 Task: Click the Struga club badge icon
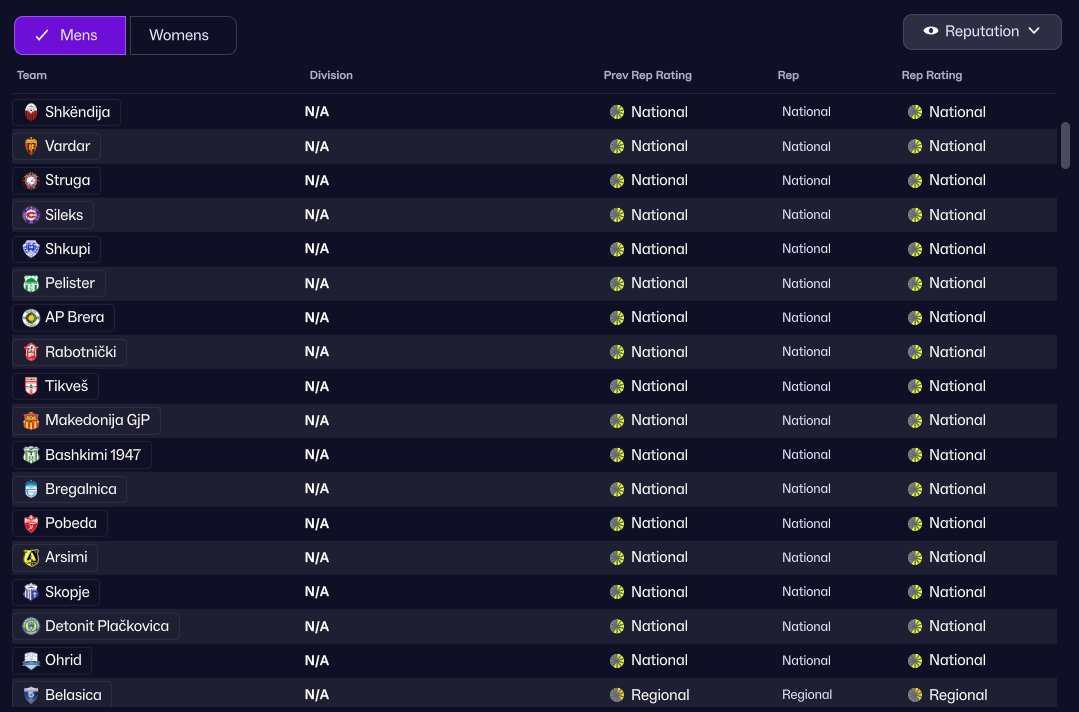(31, 180)
